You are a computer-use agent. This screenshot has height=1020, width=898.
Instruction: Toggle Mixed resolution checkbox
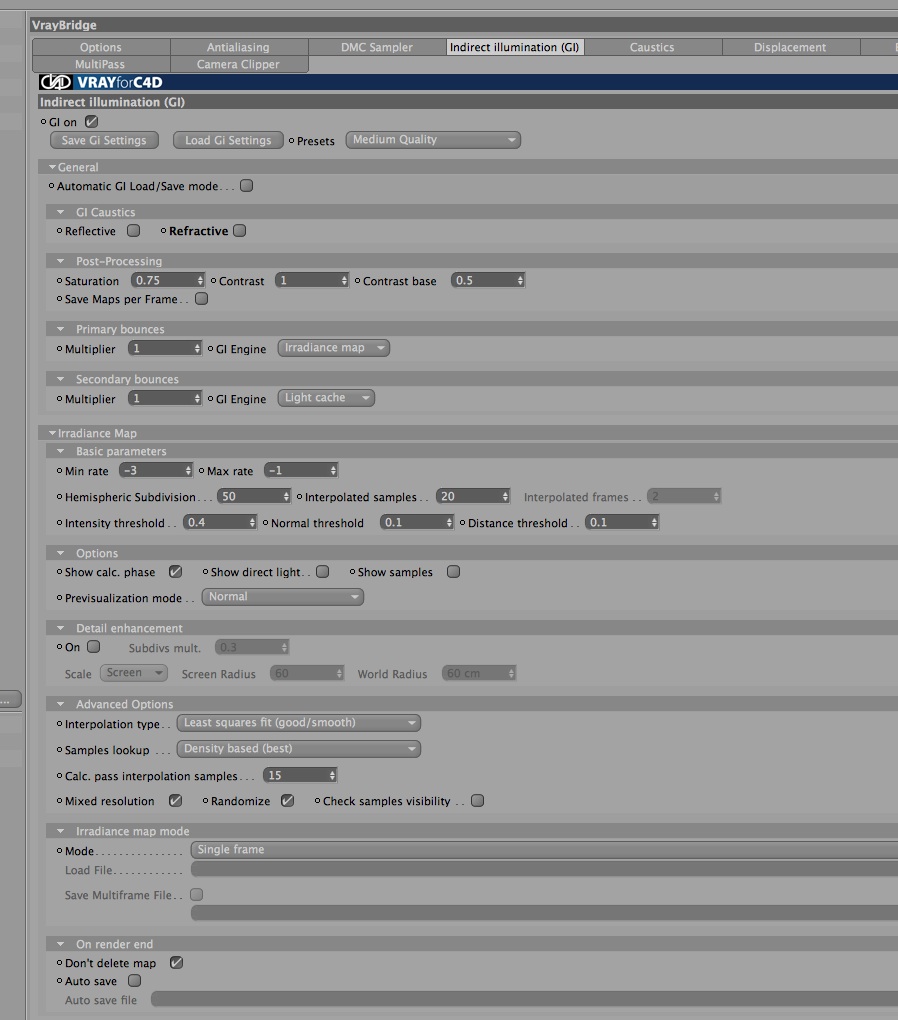pyautogui.click(x=175, y=801)
